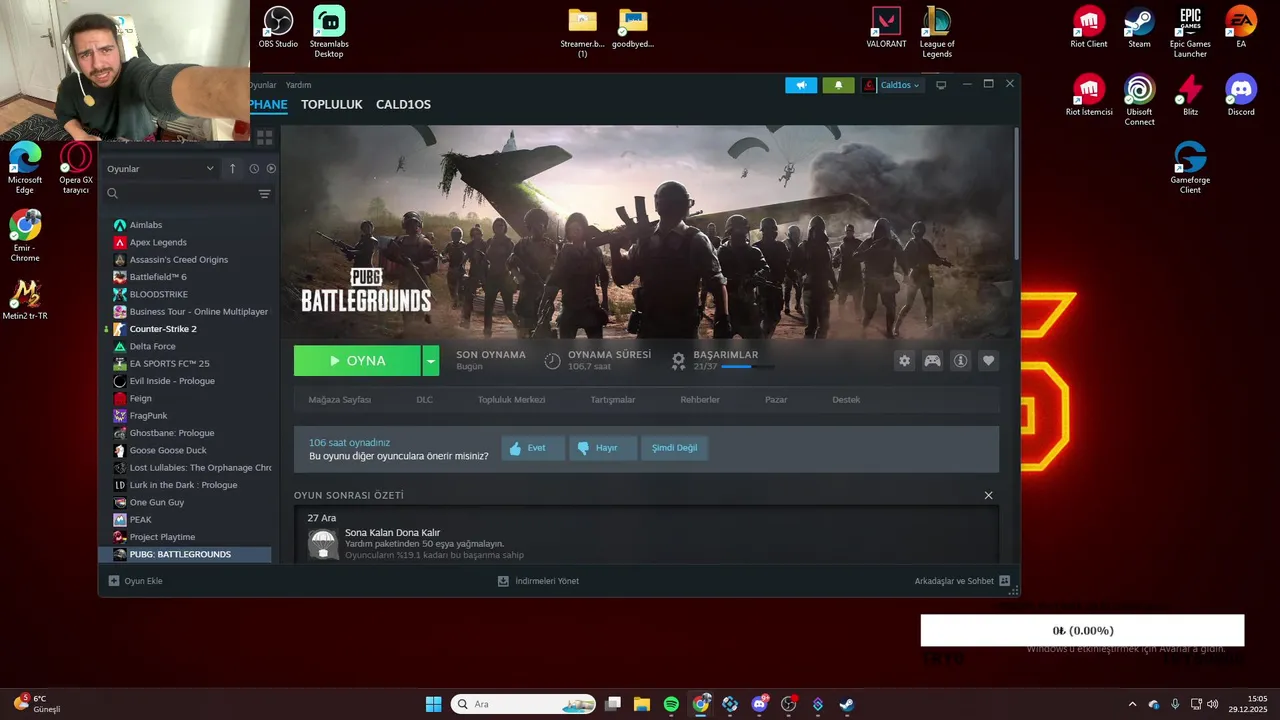Open Yardım menu in Steam
This screenshot has height=720, width=1280.
pos(298,85)
